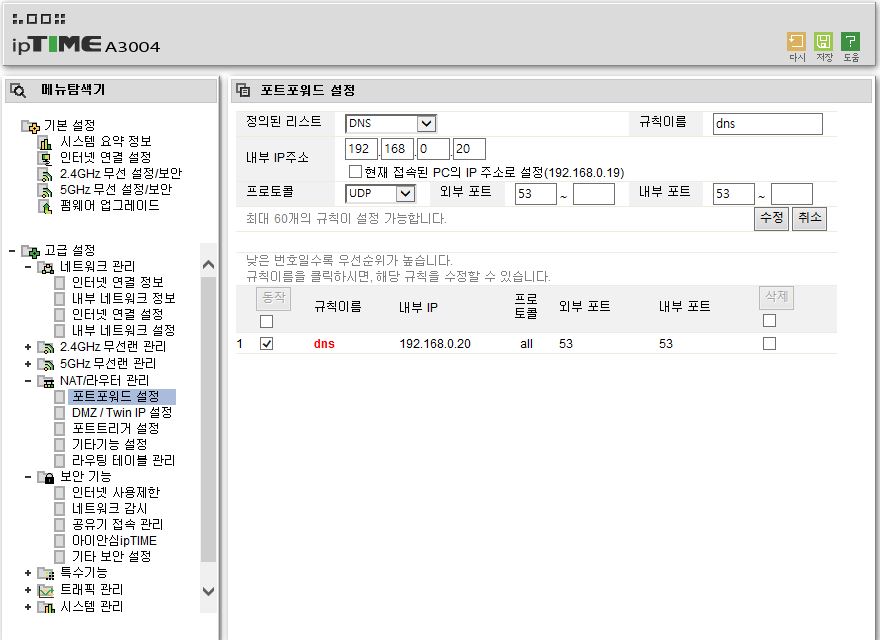
Task: Click the 동작 button in the table header
Action: (274, 298)
